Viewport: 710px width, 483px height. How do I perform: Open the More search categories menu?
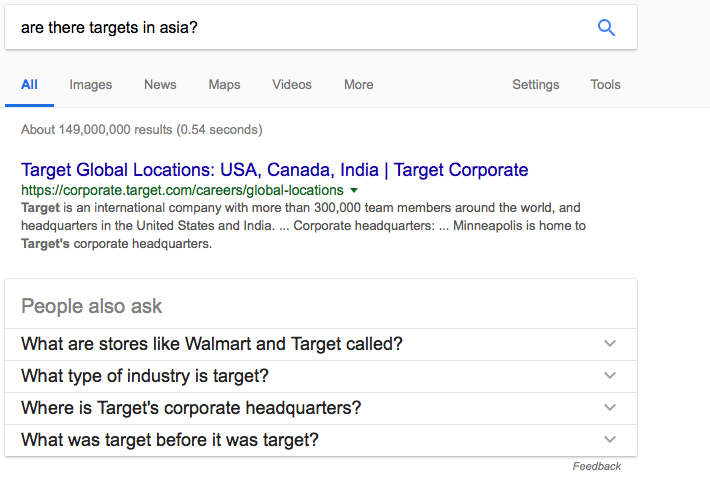tap(359, 85)
